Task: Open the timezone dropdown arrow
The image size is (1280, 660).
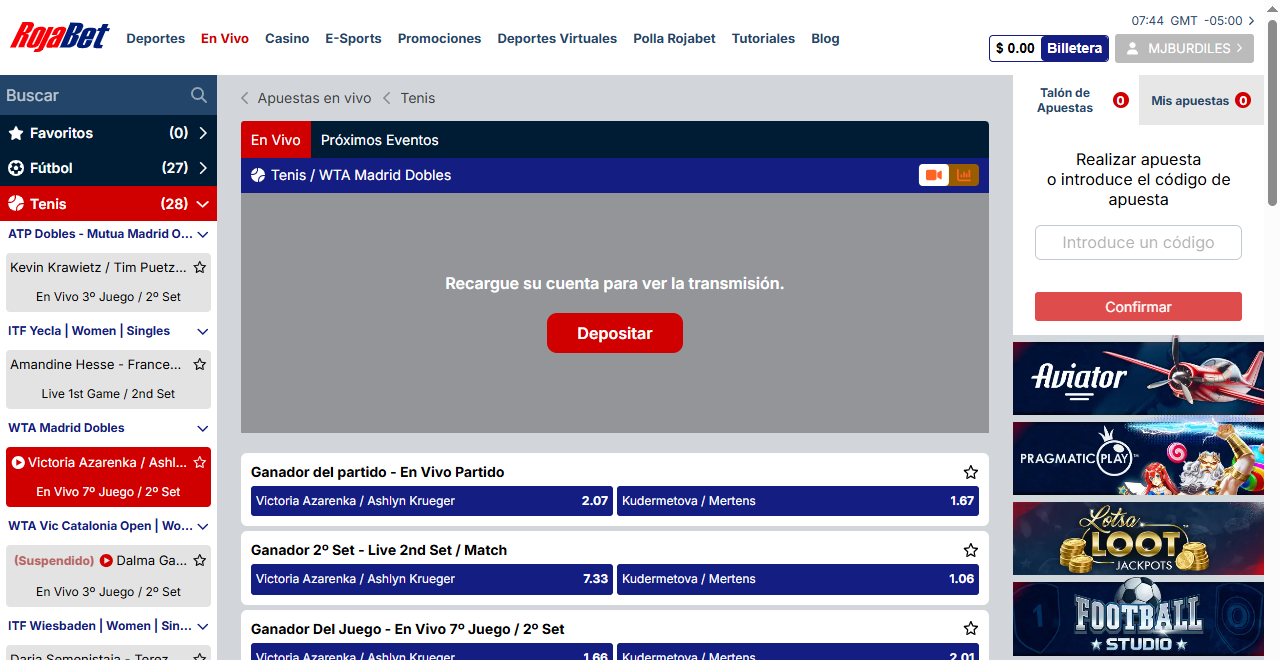Action: click(1252, 20)
